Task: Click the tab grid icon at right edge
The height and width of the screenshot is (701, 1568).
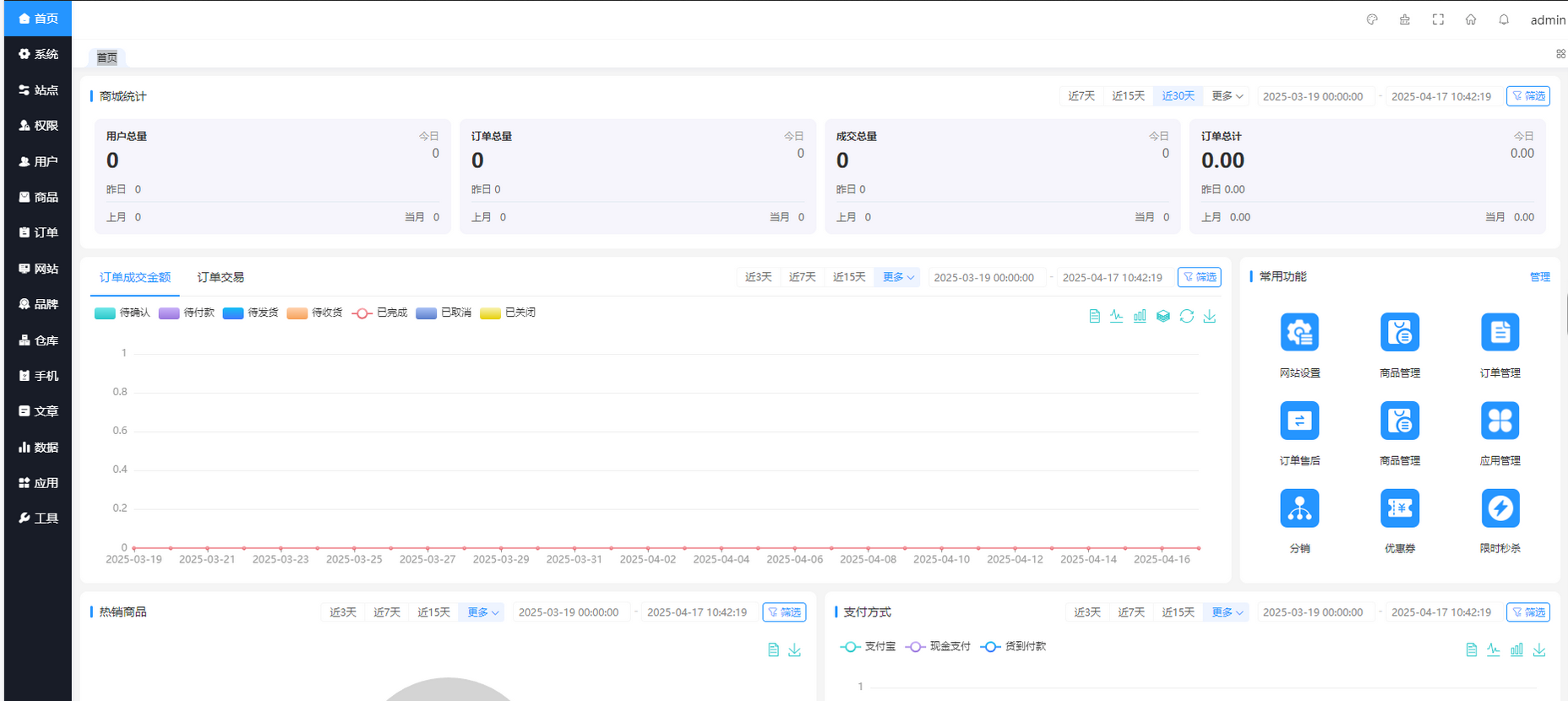Action: coord(1560,54)
